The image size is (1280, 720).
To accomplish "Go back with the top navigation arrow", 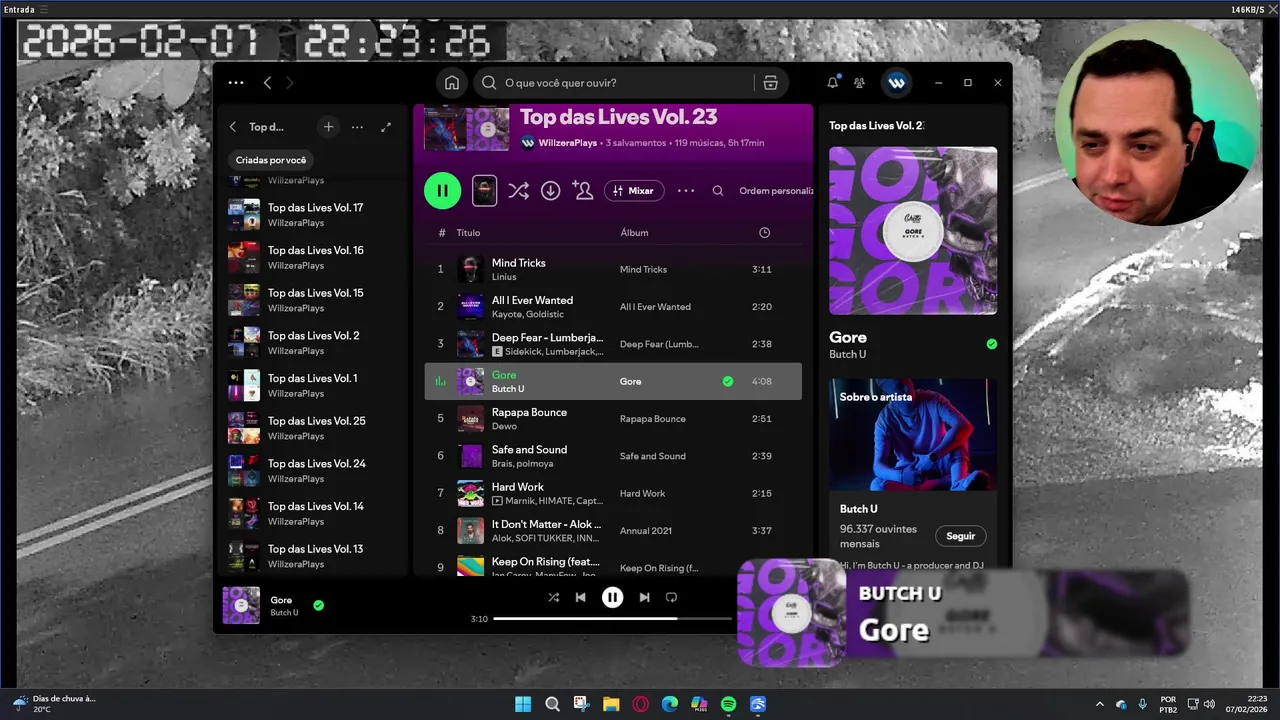I will pos(267,83).
